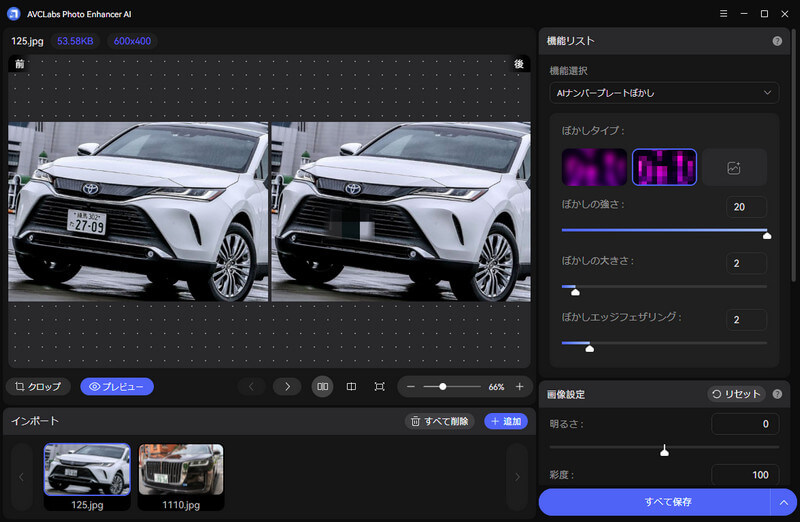Select the 1110.jpg thumbnail
800x522 pixels.
[181, 476]
